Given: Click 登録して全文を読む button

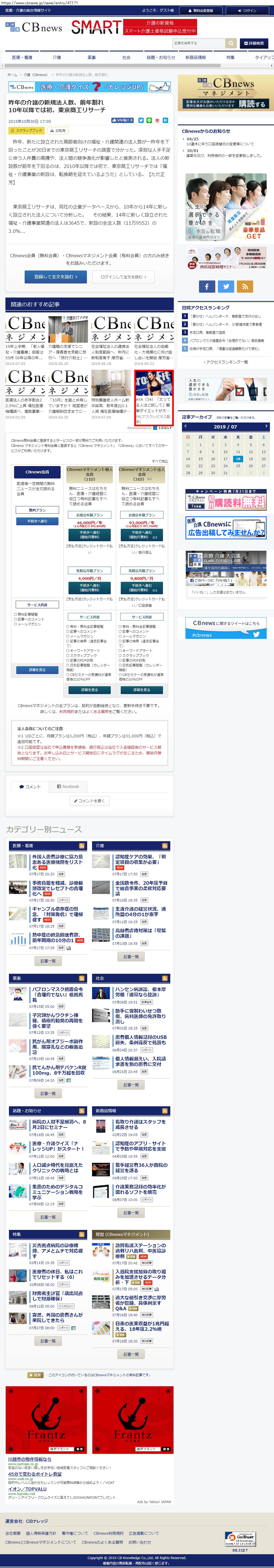Looking at the screenshot, I should (x=56, y=276).
